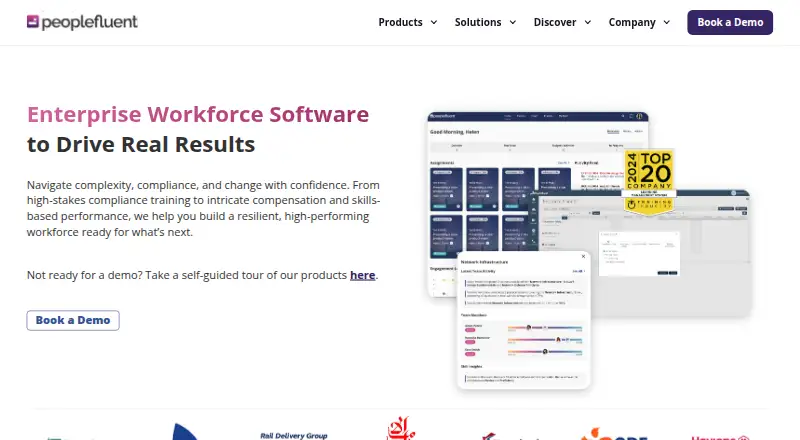Expand the Solutions dropdown chevron
The image size is (800, 440).
pyautogui.click(x=513, y=22)
